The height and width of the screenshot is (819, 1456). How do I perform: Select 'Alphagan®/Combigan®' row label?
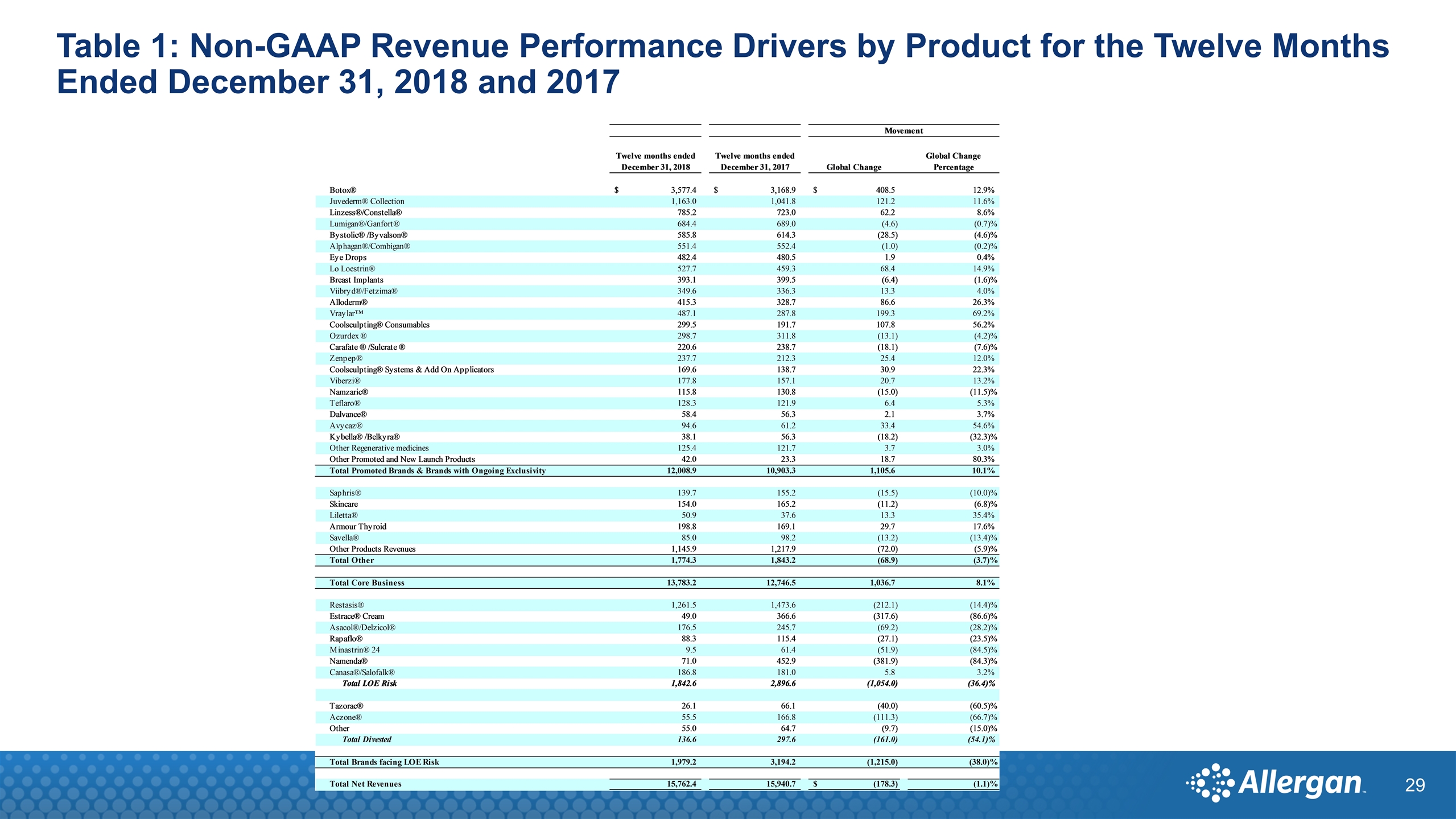click(370, 246)
